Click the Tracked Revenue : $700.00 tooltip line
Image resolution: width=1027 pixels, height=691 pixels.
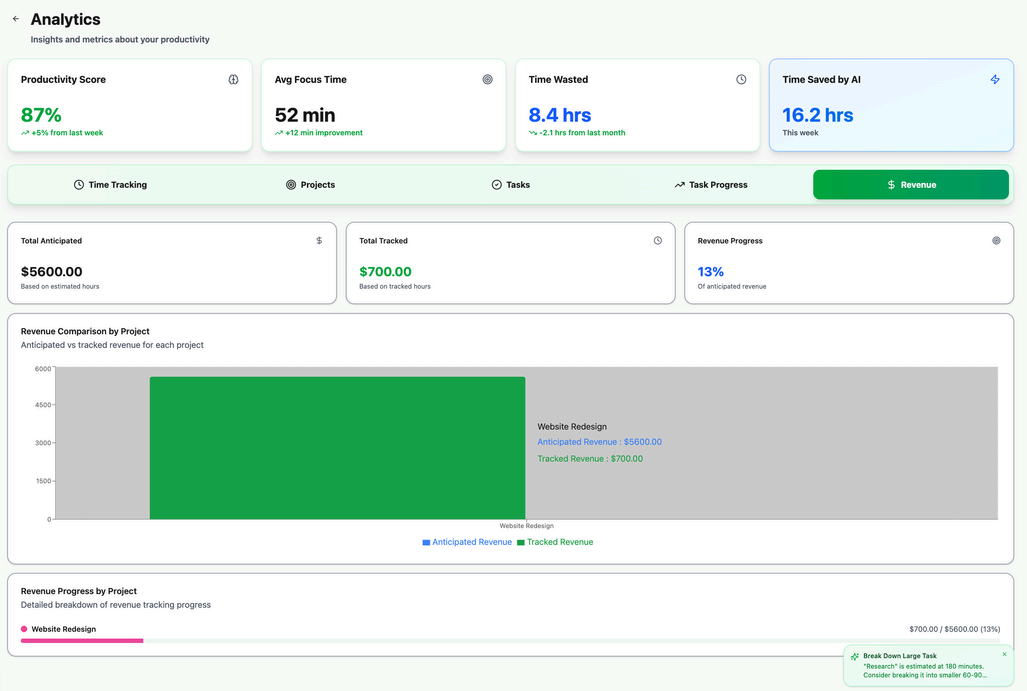[x=590, y=459]
